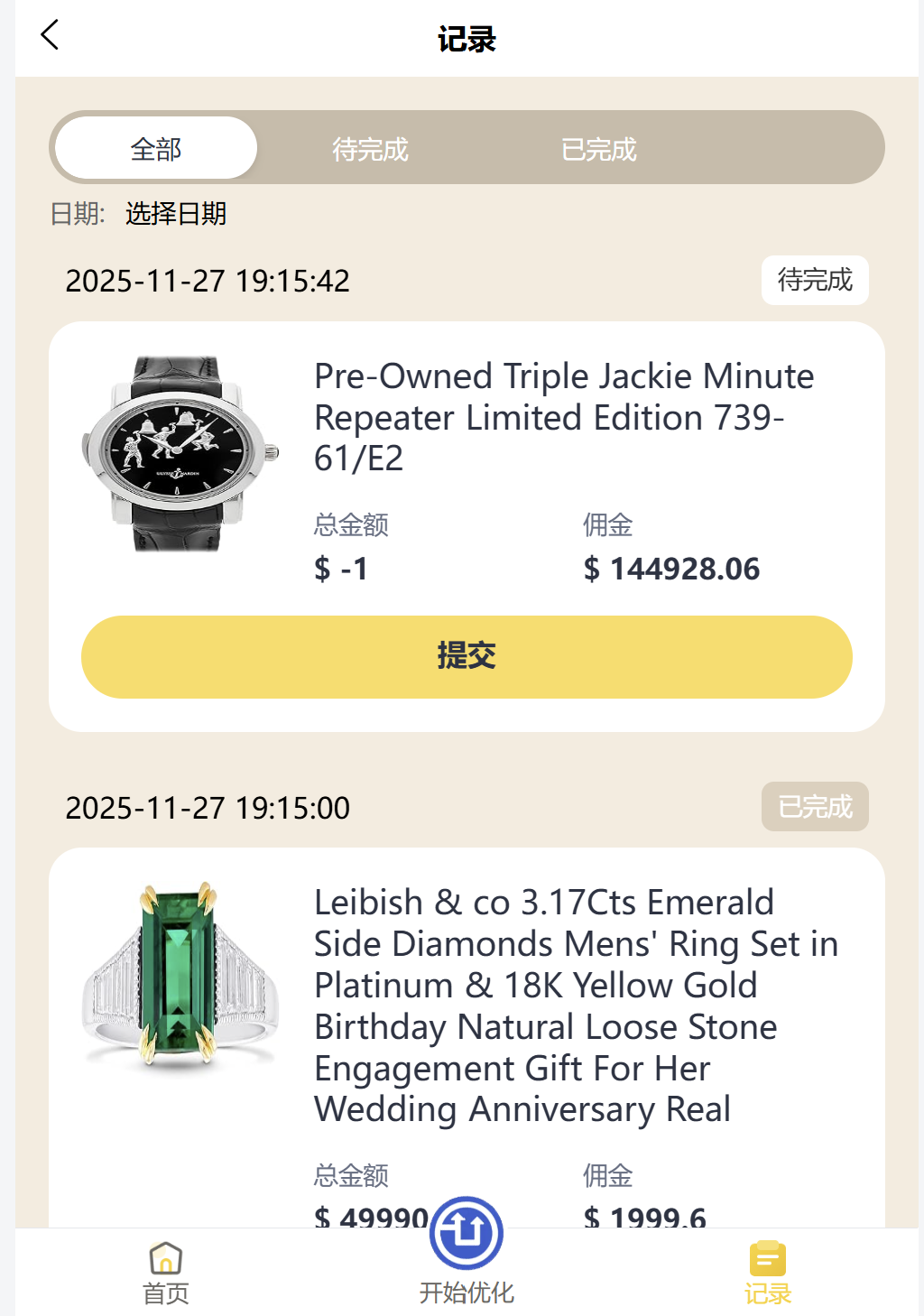Image resolution: width=924 pixels, height=1316 pixels.
Task: Open Pre-Owned Triple Jackie Minute Repeater title
Action: tap(564, 417)
